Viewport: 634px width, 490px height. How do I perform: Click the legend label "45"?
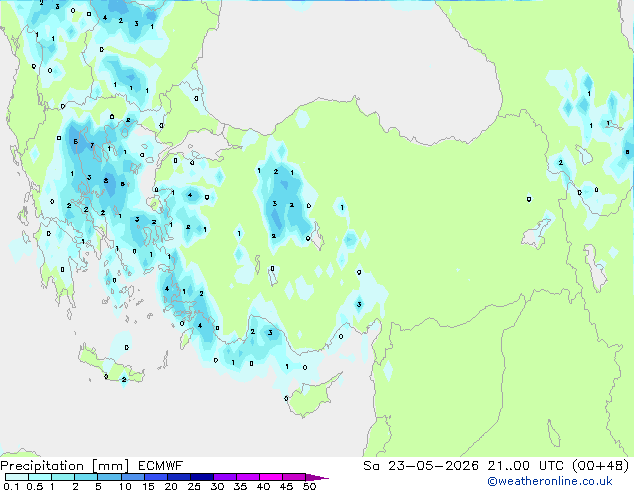[287, 486]
